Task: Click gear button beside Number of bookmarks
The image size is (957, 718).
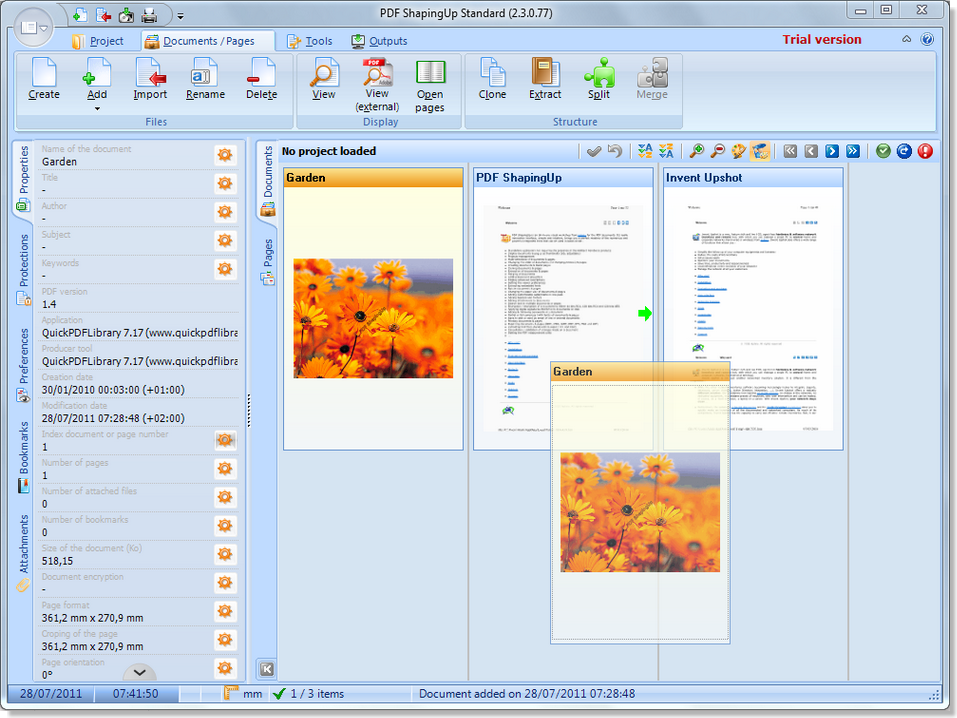Action: 225,526
